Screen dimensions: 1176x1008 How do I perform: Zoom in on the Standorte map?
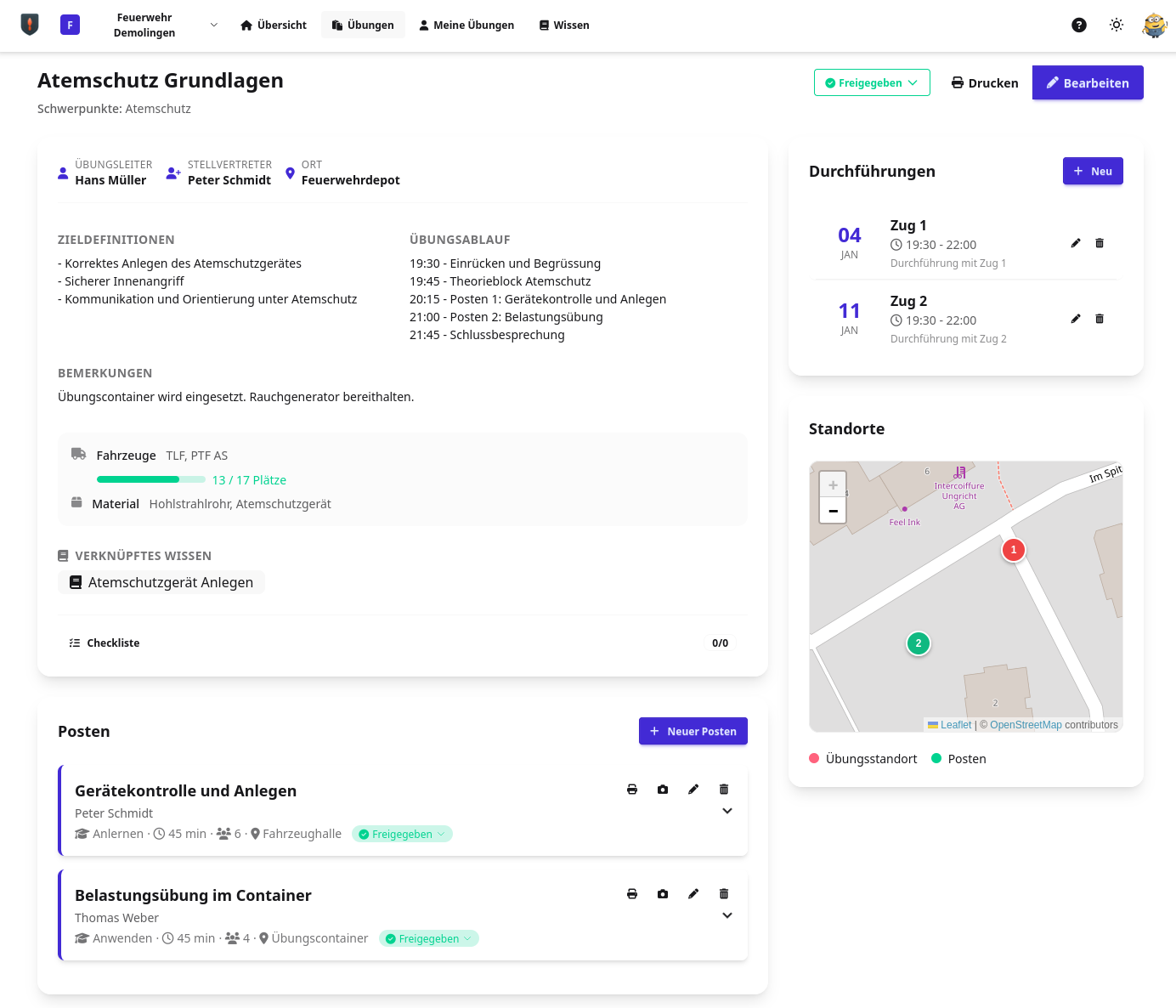[833, 485]
